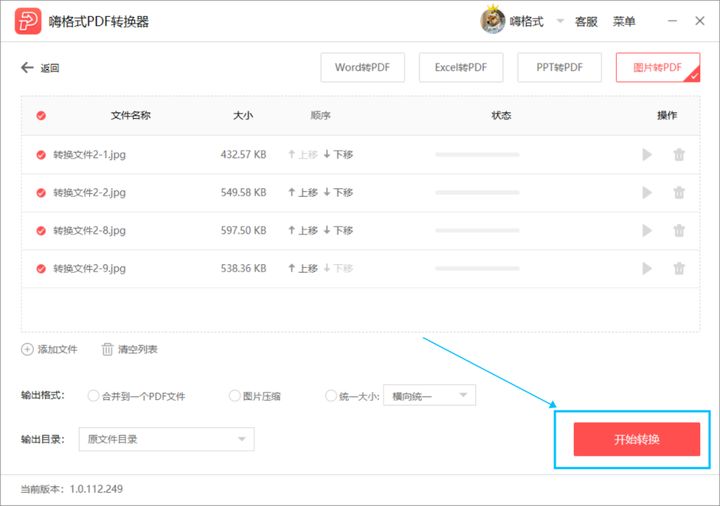The image size is (720, 506).
Task: Switch to PPT转PDF tab
Action: (559, 67)
